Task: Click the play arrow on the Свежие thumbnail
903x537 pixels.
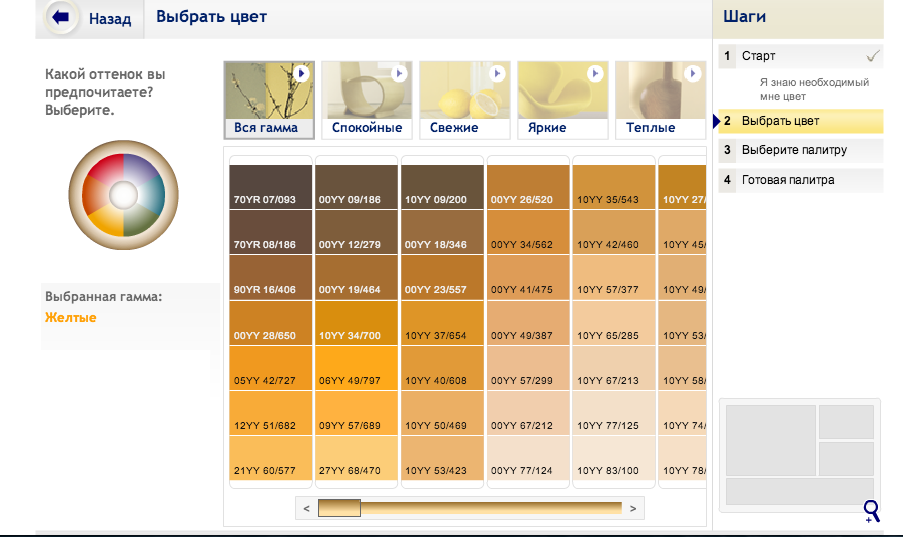Action: click(497, 74)
